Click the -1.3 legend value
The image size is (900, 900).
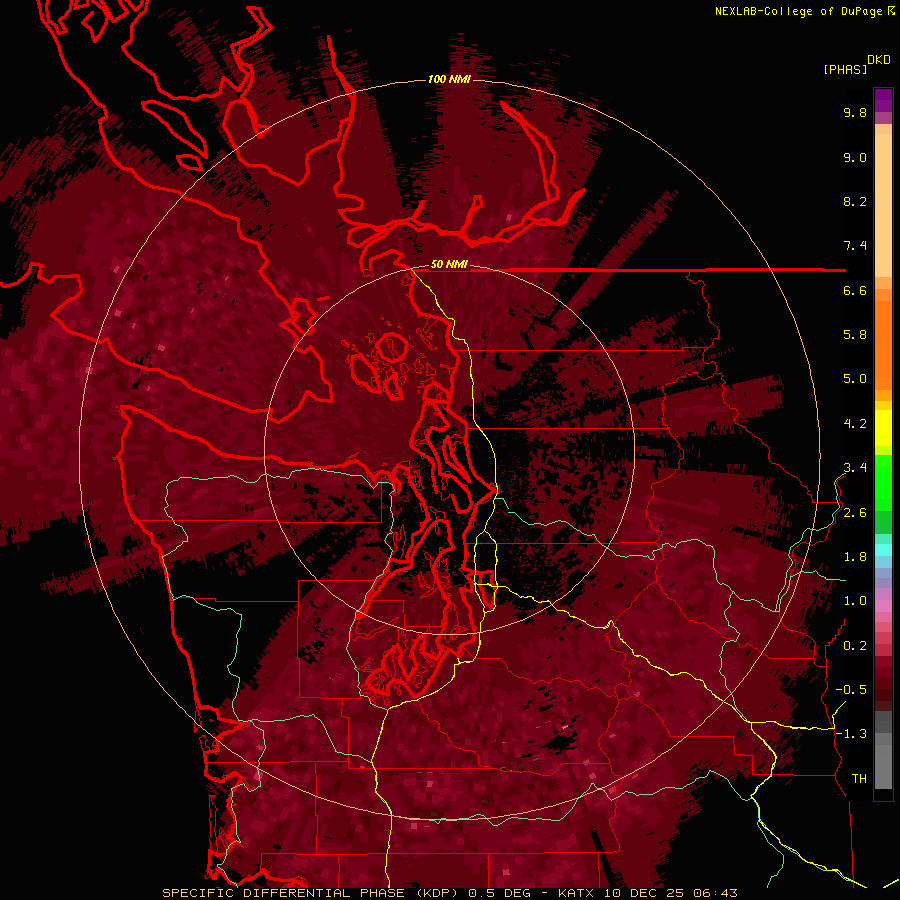(851, 734)
